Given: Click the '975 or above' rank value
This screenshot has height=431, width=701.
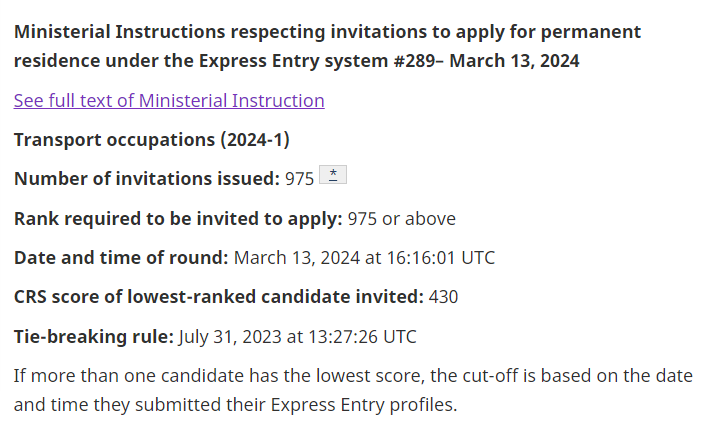Looking at the screenshot, I should click(x=401, y=219).
